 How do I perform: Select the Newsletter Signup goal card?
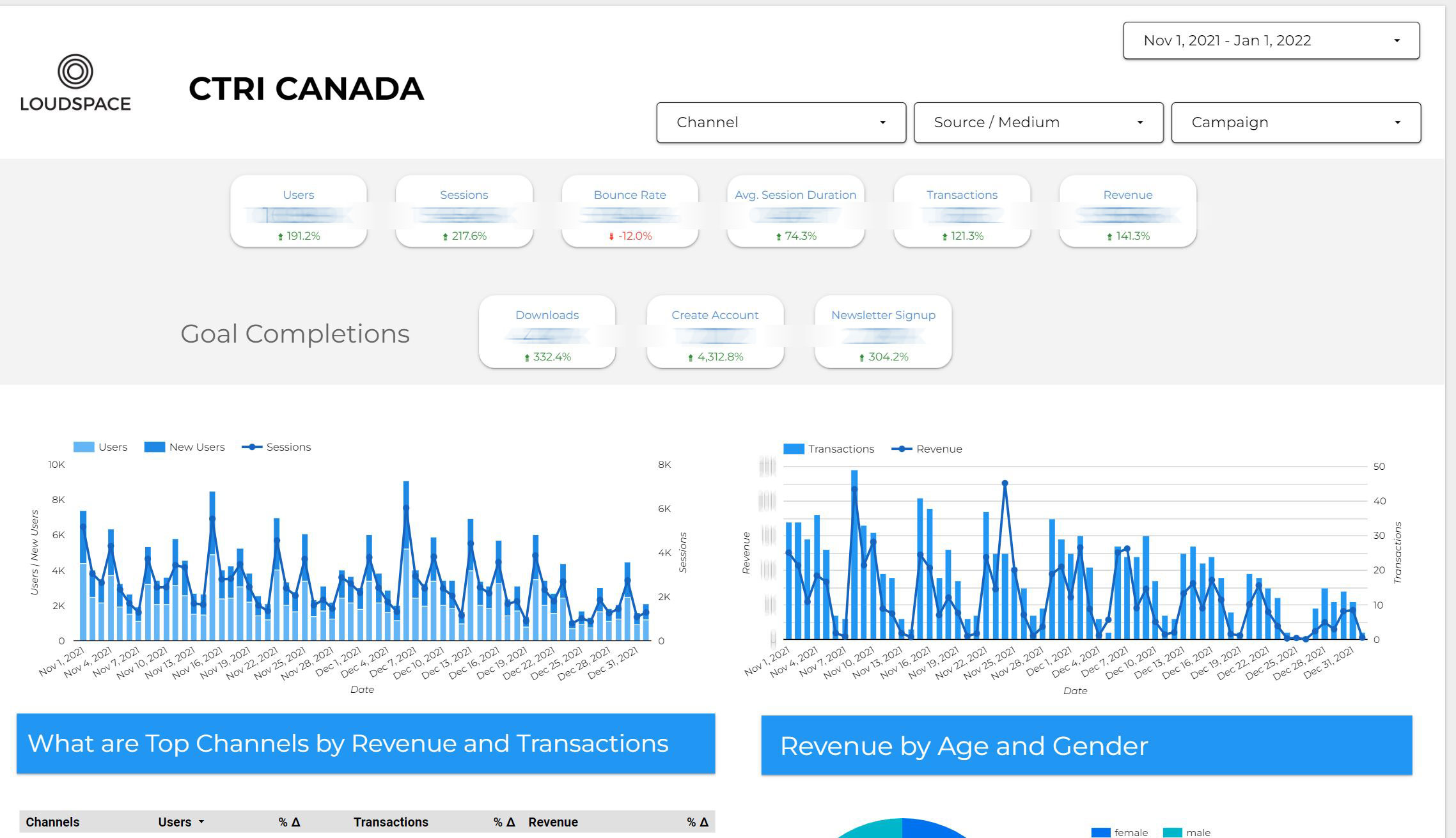click(x=883, y=332)
